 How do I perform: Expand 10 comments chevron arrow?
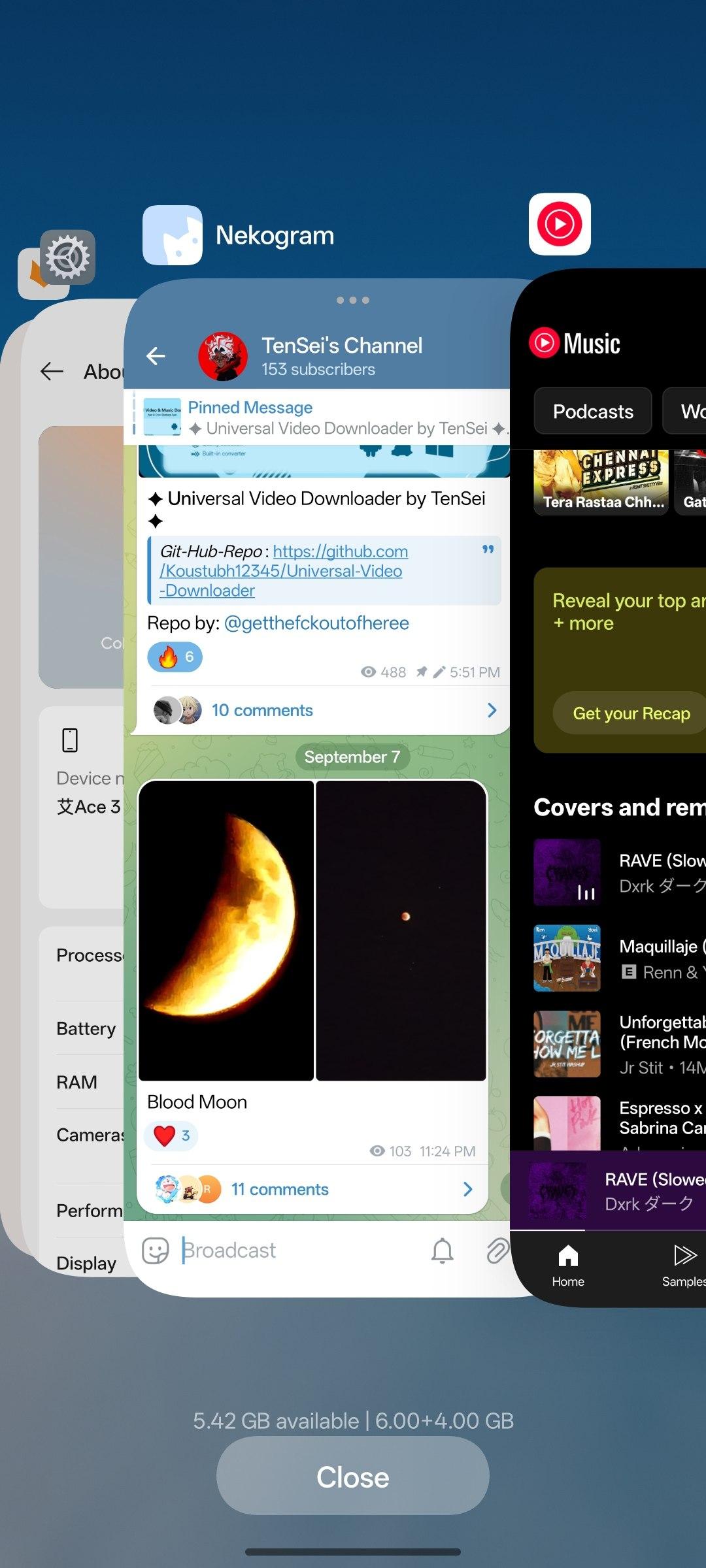492,710
